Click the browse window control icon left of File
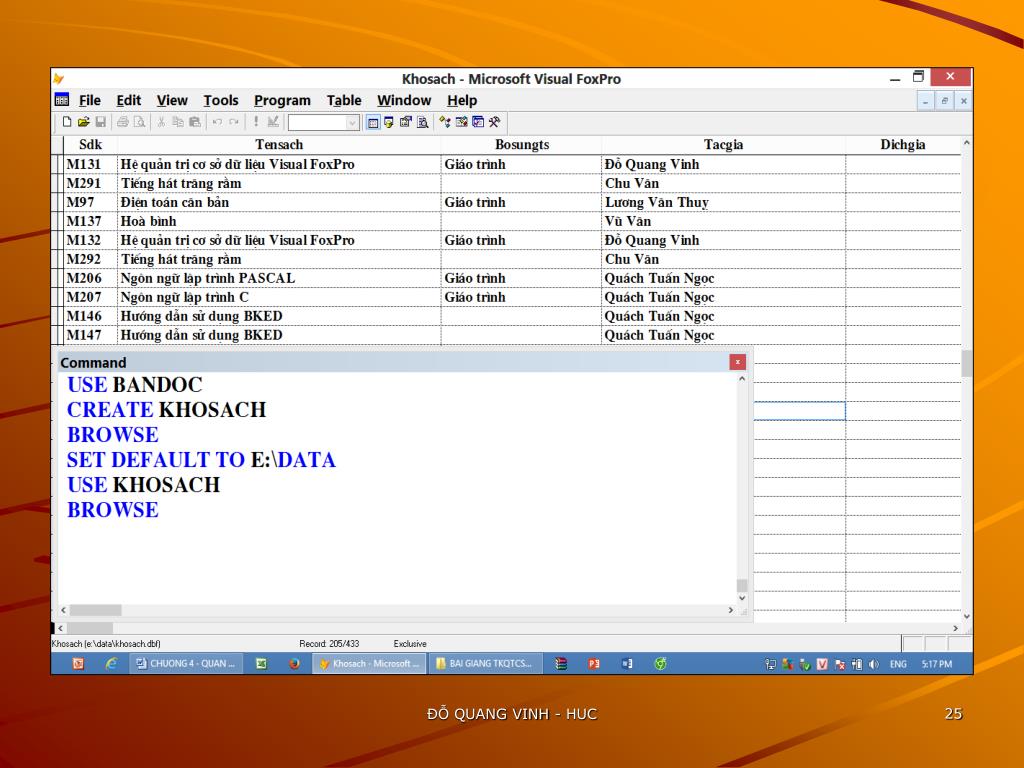Image resolution: width=1024 pixels, height=768 pixels. coord(62,100)
